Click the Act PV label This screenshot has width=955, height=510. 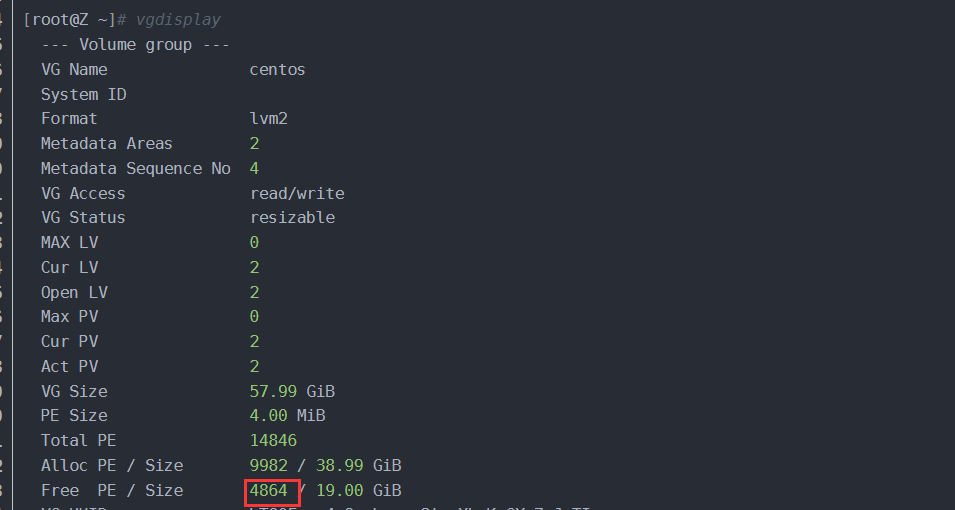[x=69, y=366]
